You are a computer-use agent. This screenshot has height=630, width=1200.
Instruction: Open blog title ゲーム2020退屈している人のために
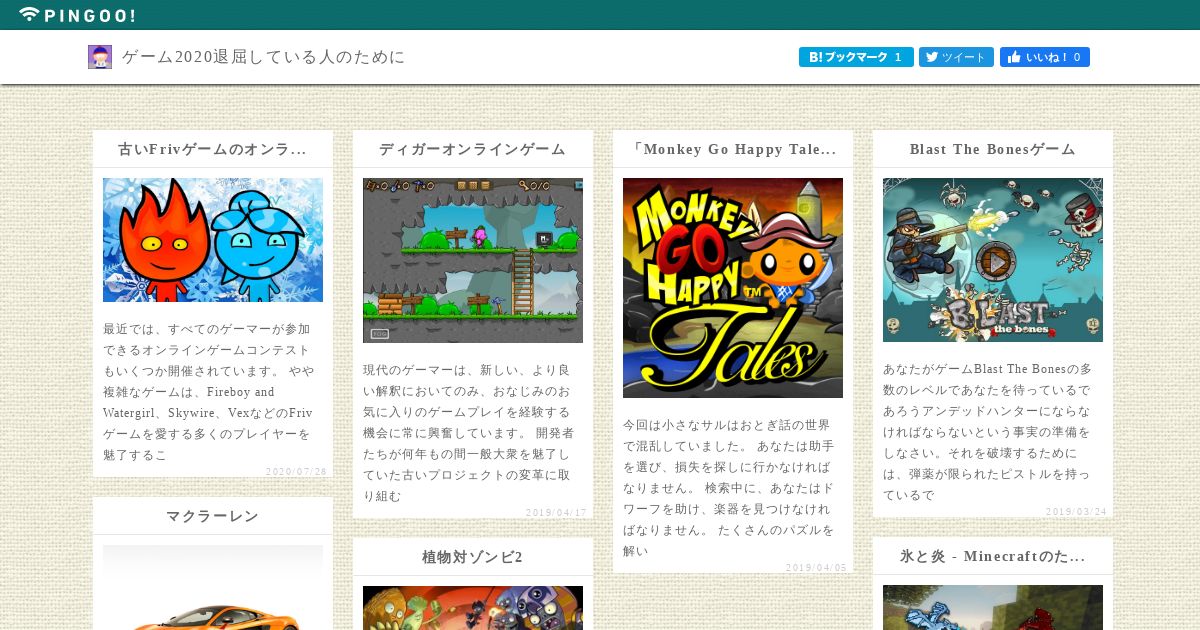[264, 57]
